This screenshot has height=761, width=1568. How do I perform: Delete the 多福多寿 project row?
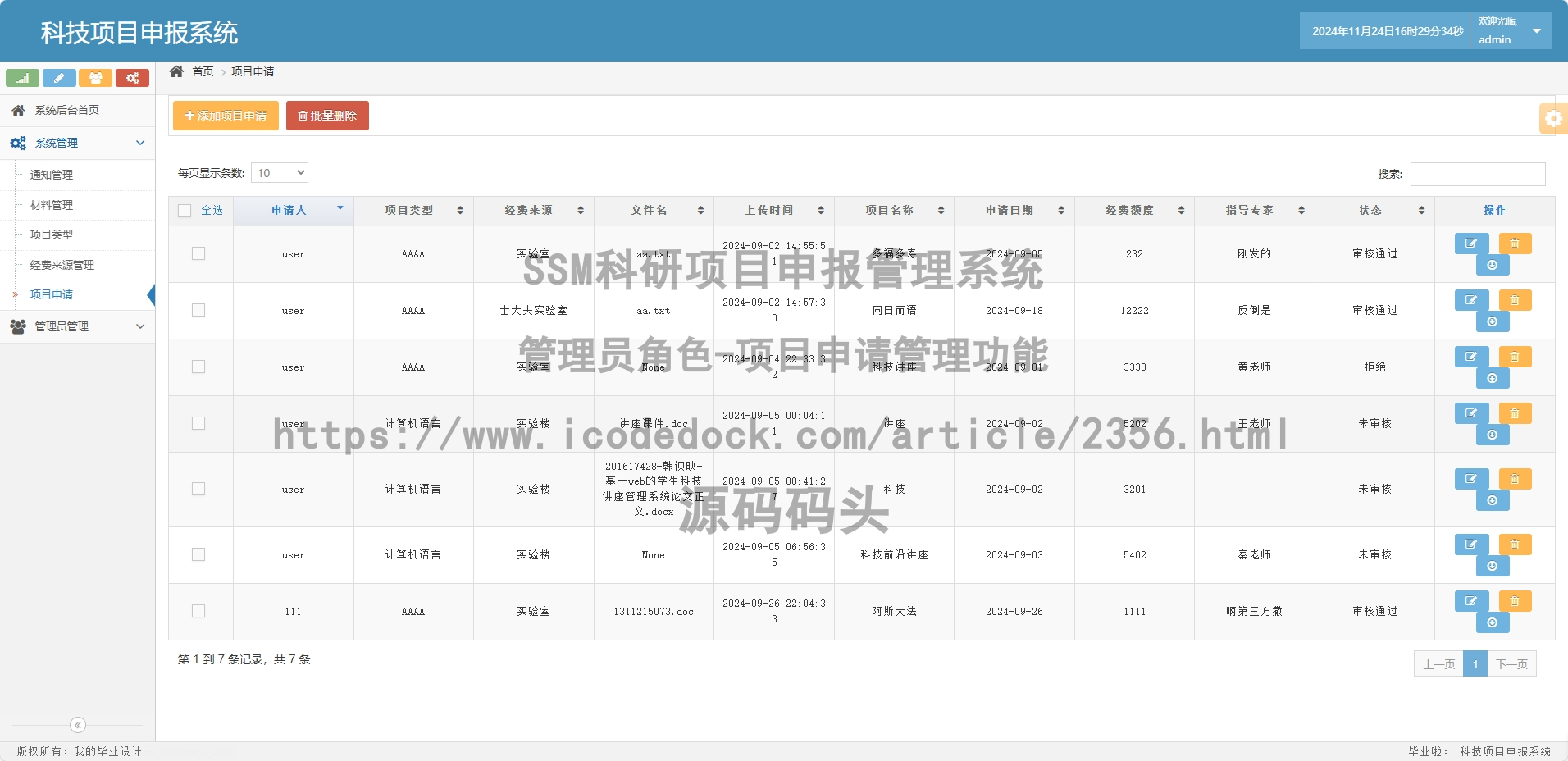click(x=1515, y=244)
